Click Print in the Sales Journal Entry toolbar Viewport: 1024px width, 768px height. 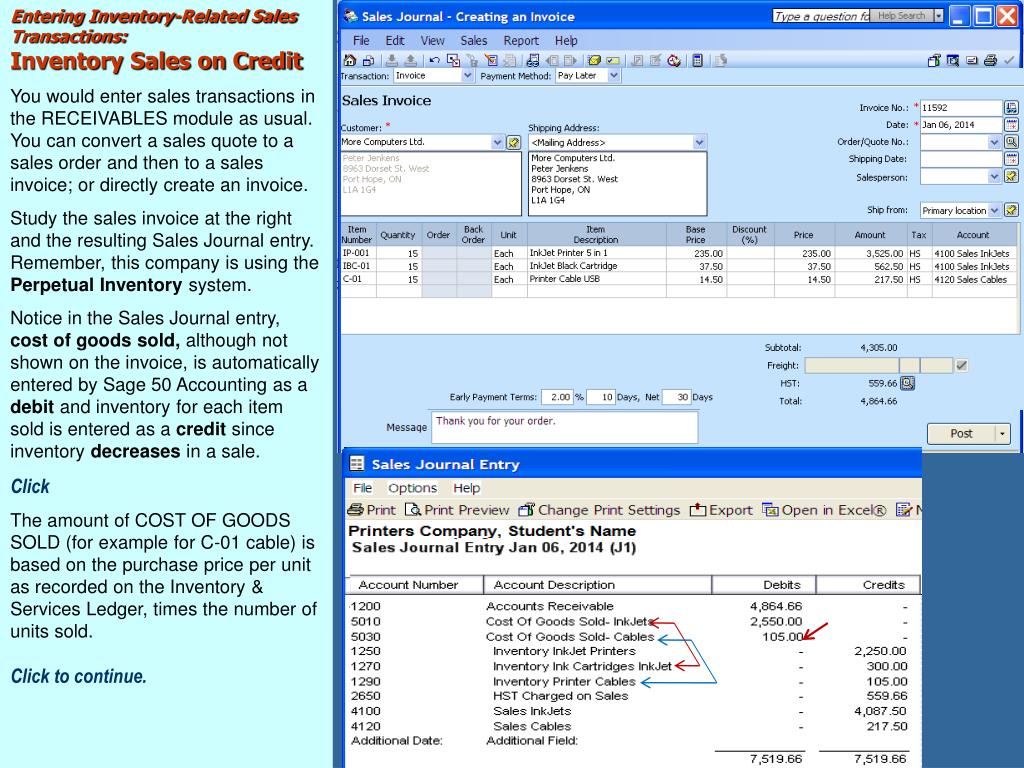point(372,510)
